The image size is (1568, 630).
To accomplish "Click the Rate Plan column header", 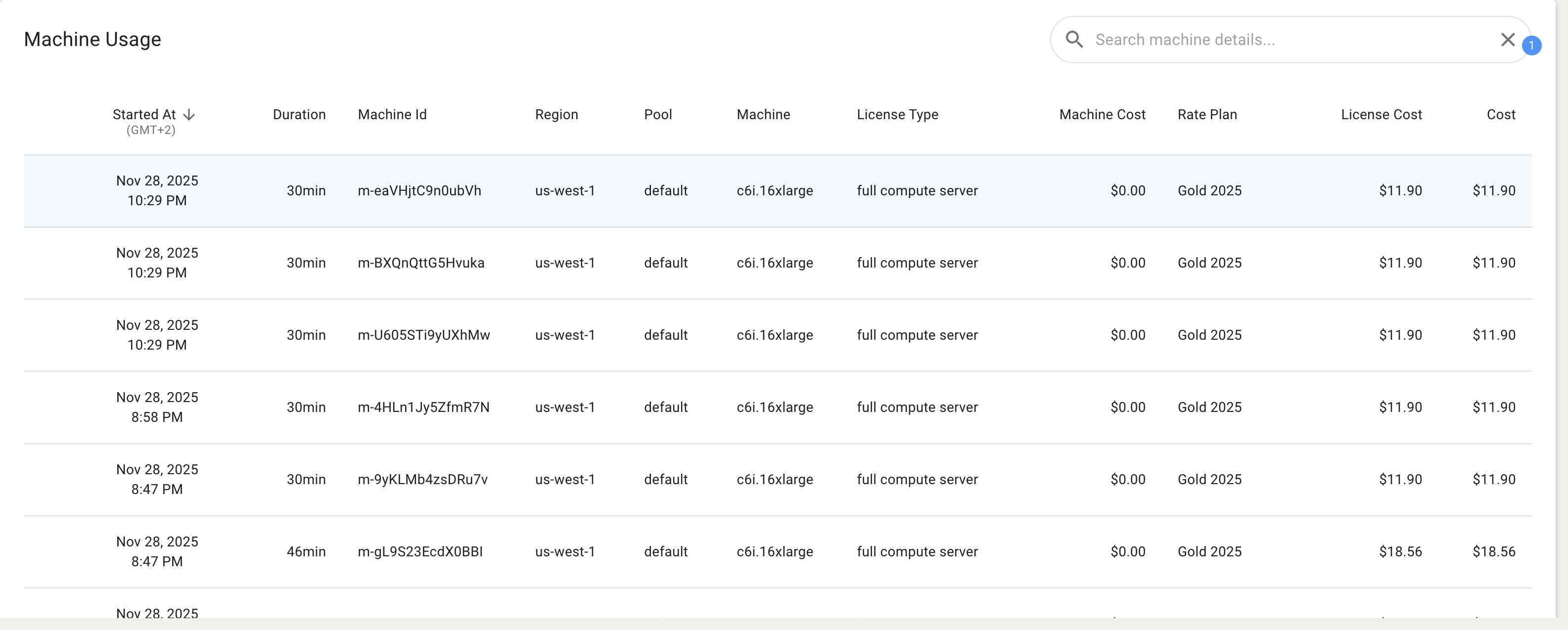I will (1207, 114).
